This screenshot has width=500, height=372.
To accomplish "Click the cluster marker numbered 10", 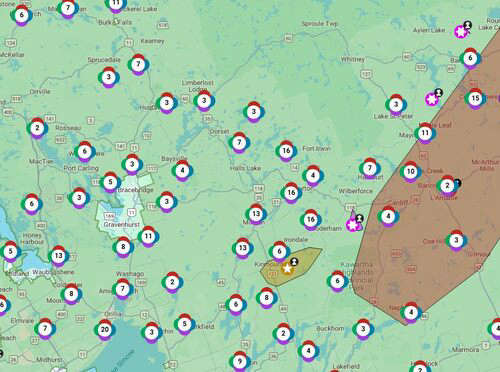I will (411, 172).
